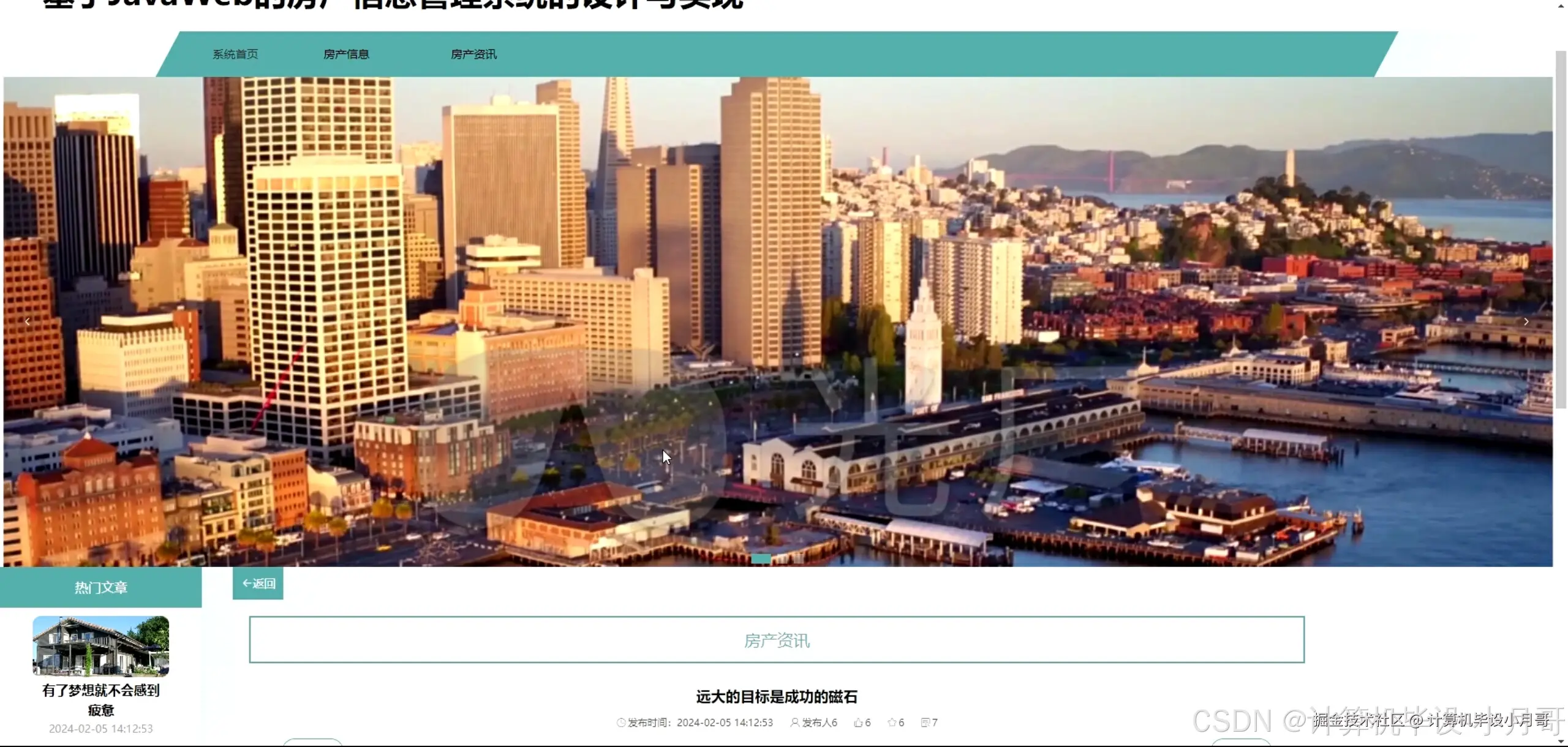Switch to the 房产资讯 navigation tab

[473, 54]
